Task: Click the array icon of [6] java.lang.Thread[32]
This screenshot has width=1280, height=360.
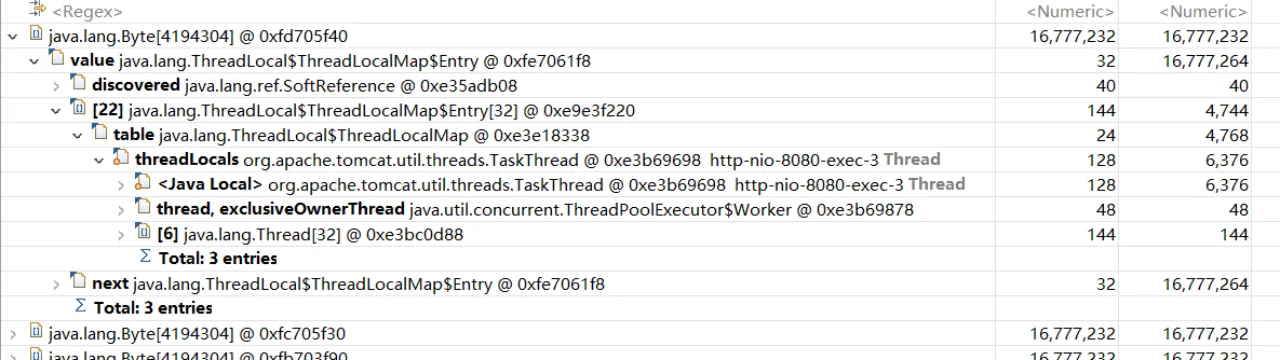Action: [144, 234]
